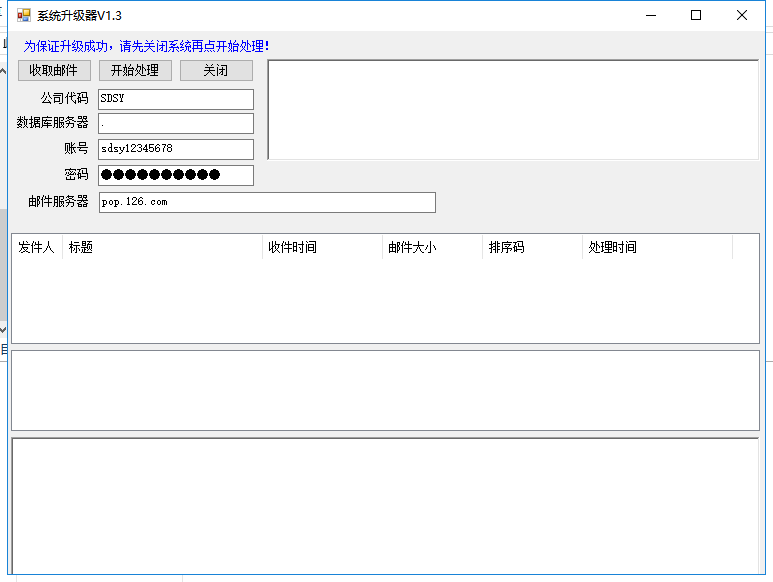This screenshot has height=582, width=773.
Task: Click into the 账号 field
Action: click(x=176, y=149)
